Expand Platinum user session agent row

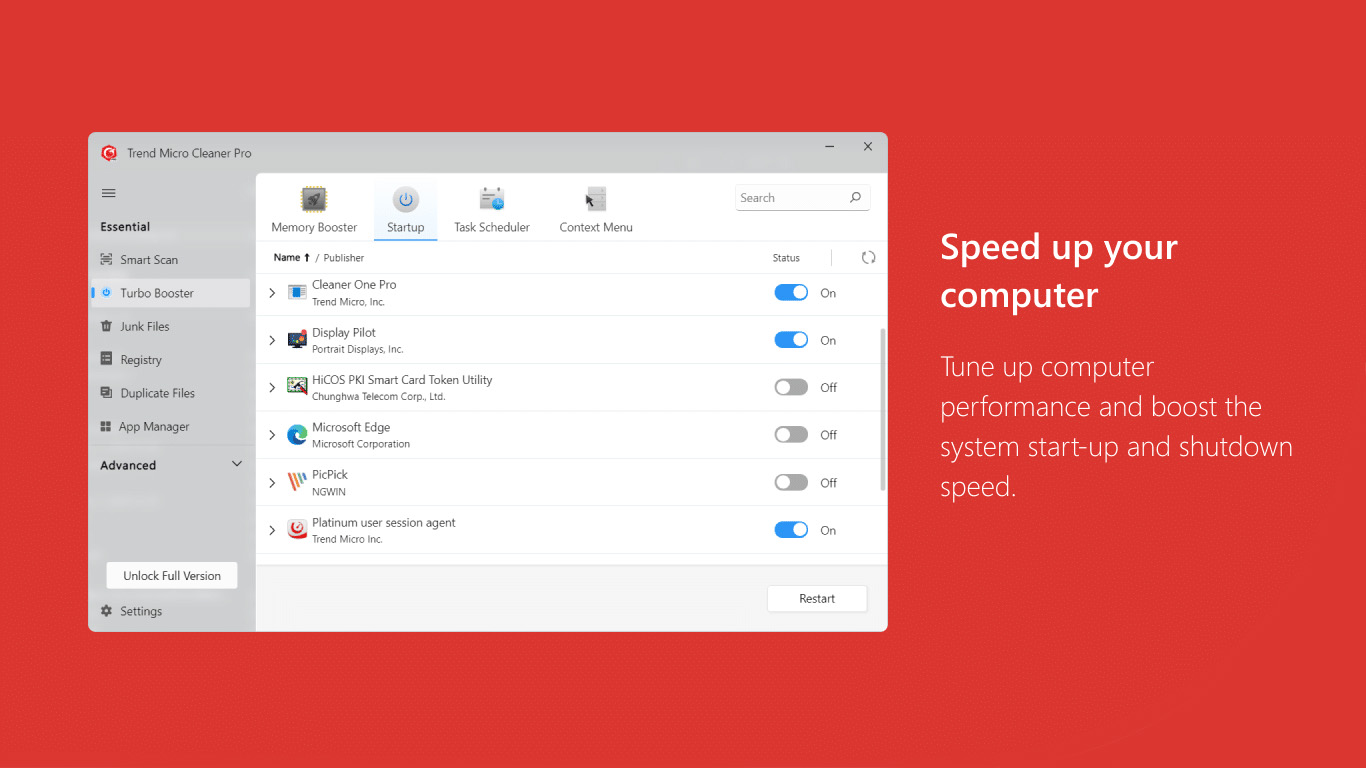click(272, 530)
